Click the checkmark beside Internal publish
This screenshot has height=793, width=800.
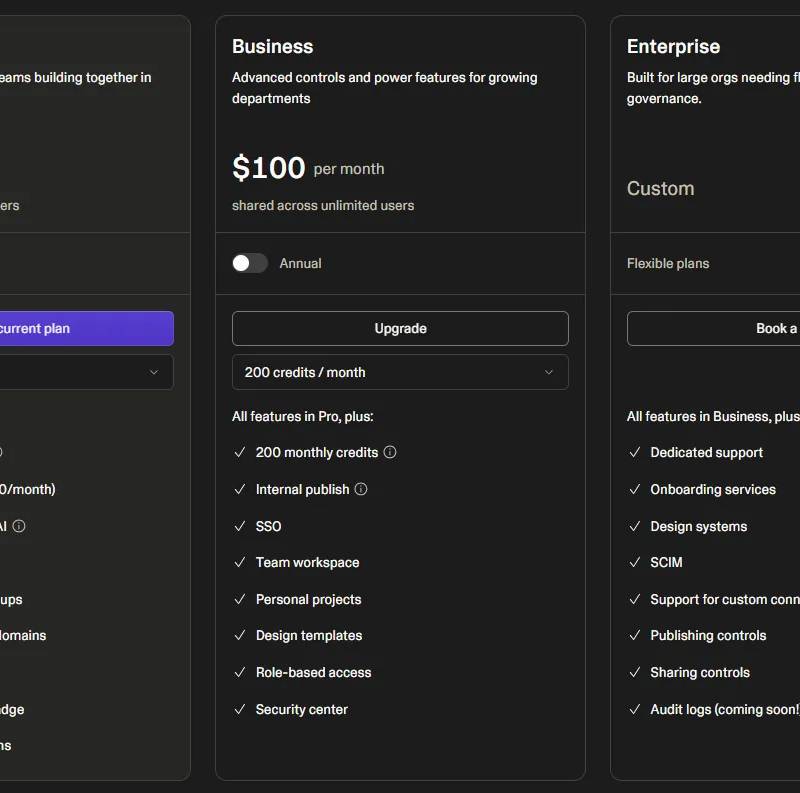(240, 489)
